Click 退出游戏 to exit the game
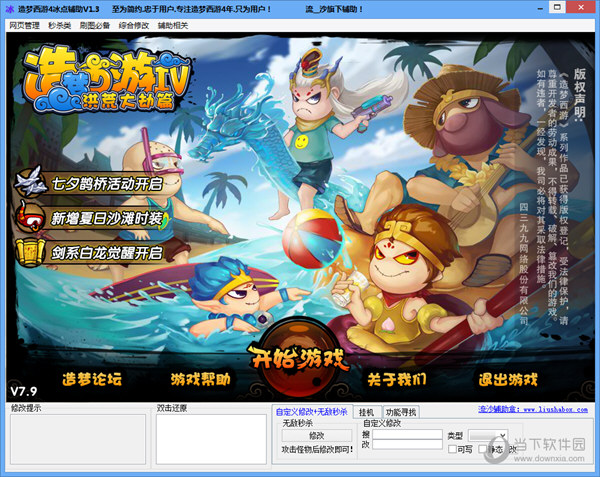 (508, 379)
